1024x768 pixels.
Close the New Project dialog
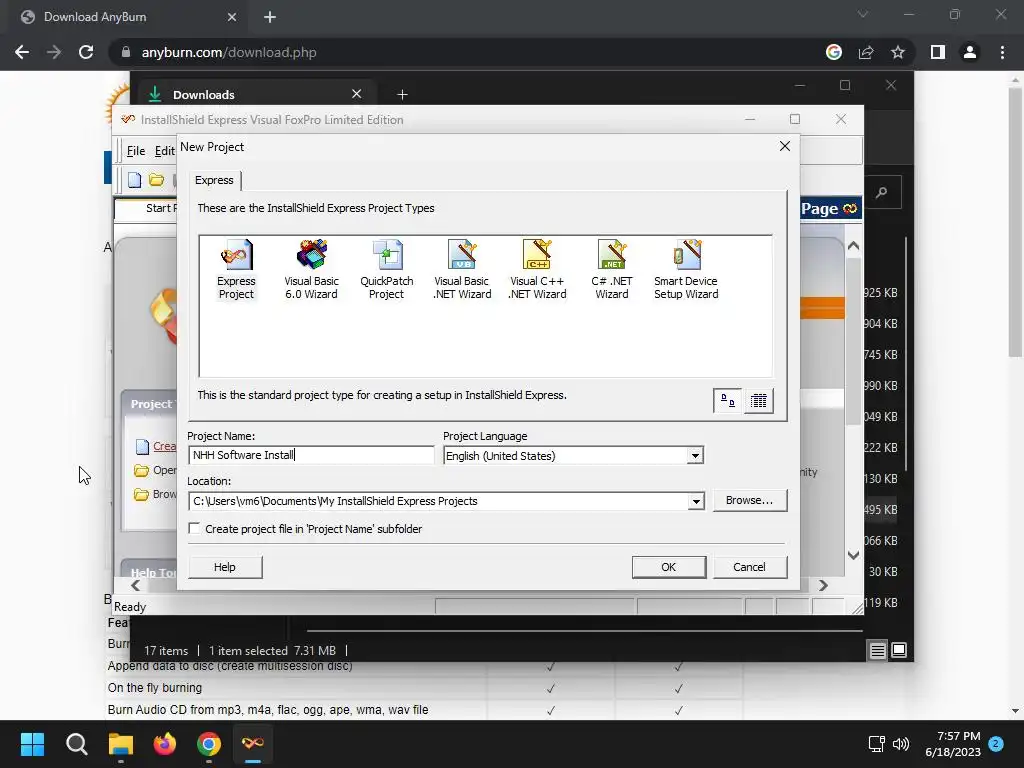click(785, 146)
